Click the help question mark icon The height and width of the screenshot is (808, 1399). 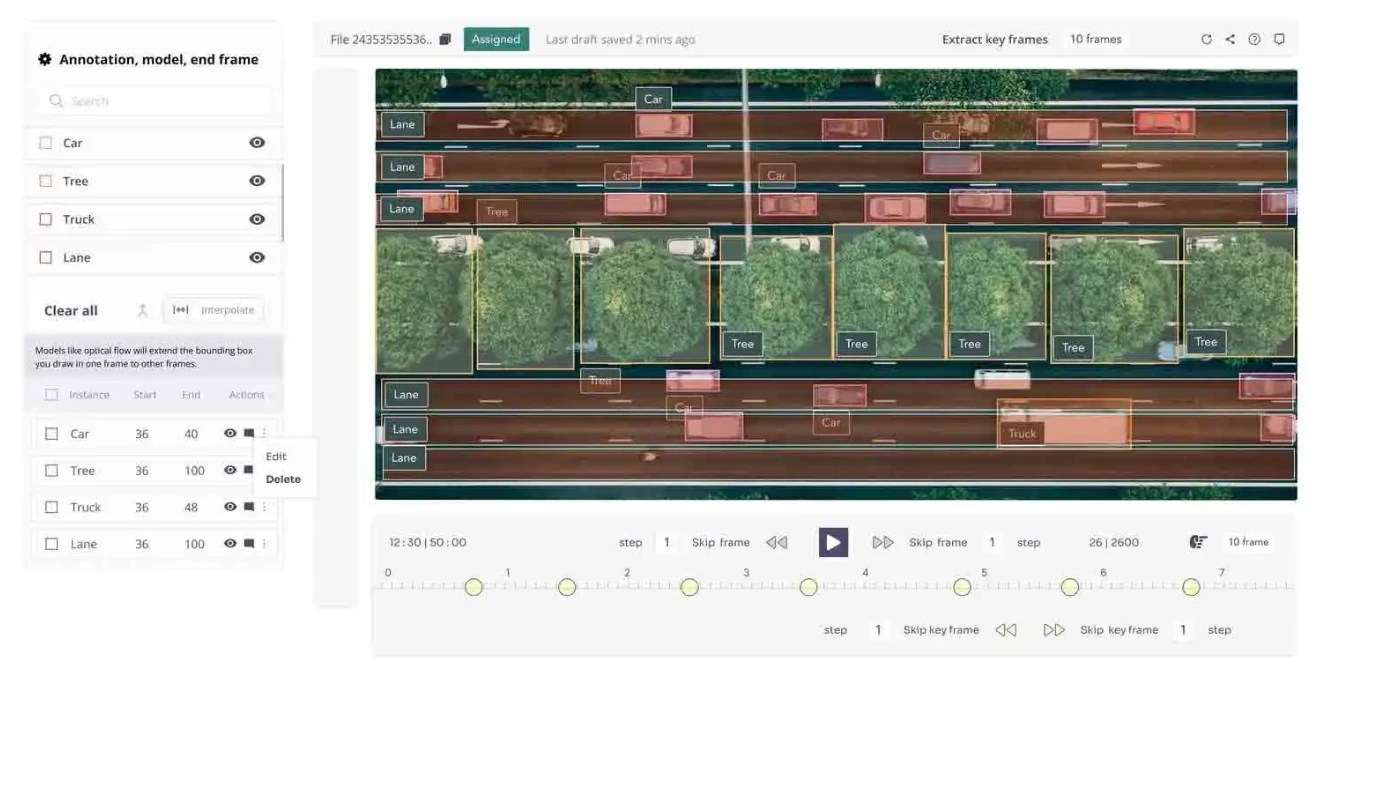coord(1254,39)
